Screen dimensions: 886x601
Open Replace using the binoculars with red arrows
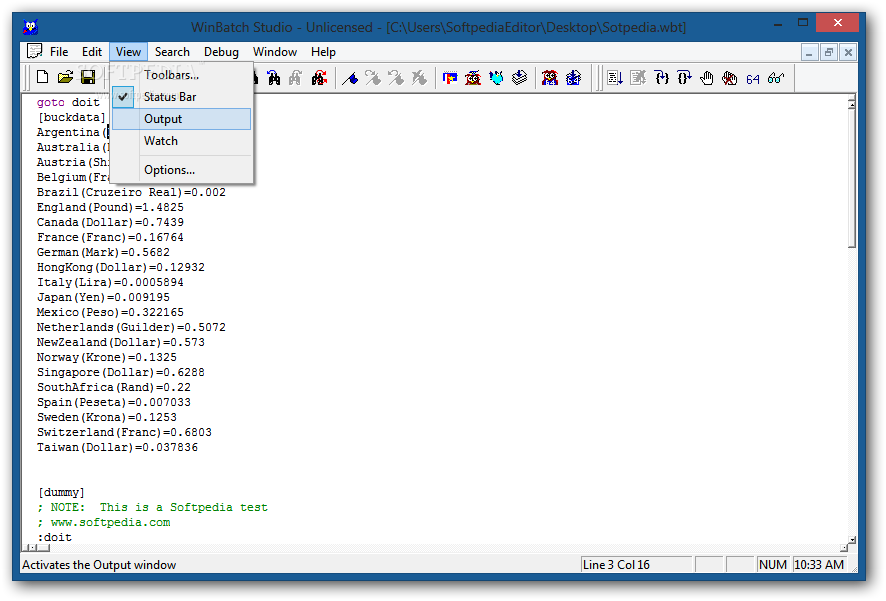click(x=319, y=78)
